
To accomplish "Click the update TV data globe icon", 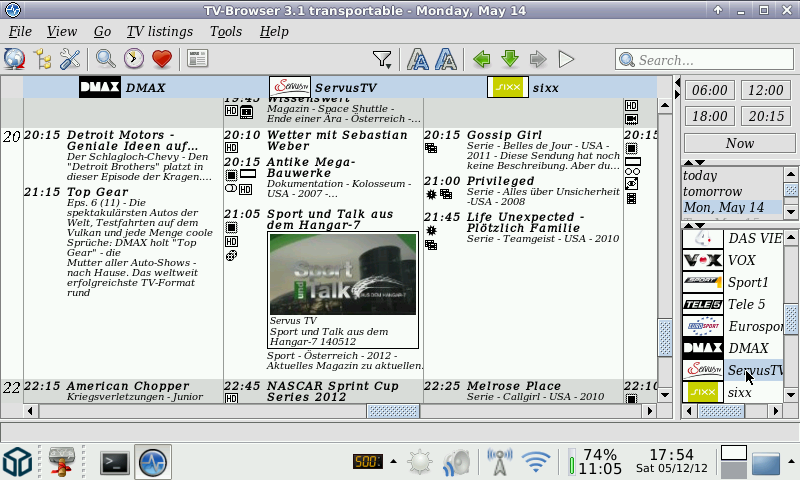I will [x=14, y=59].
